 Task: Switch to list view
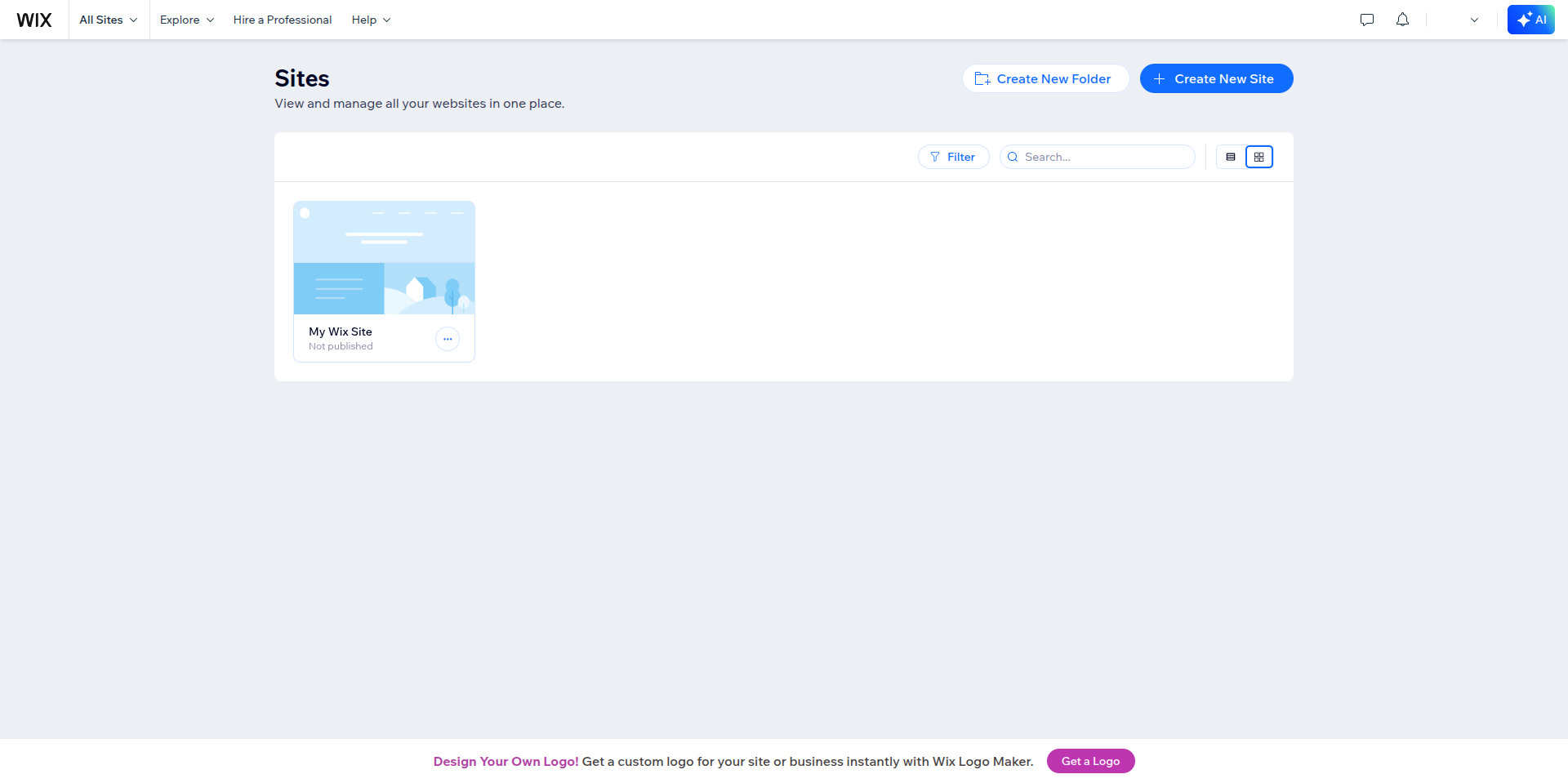(x=1231, y=157)
